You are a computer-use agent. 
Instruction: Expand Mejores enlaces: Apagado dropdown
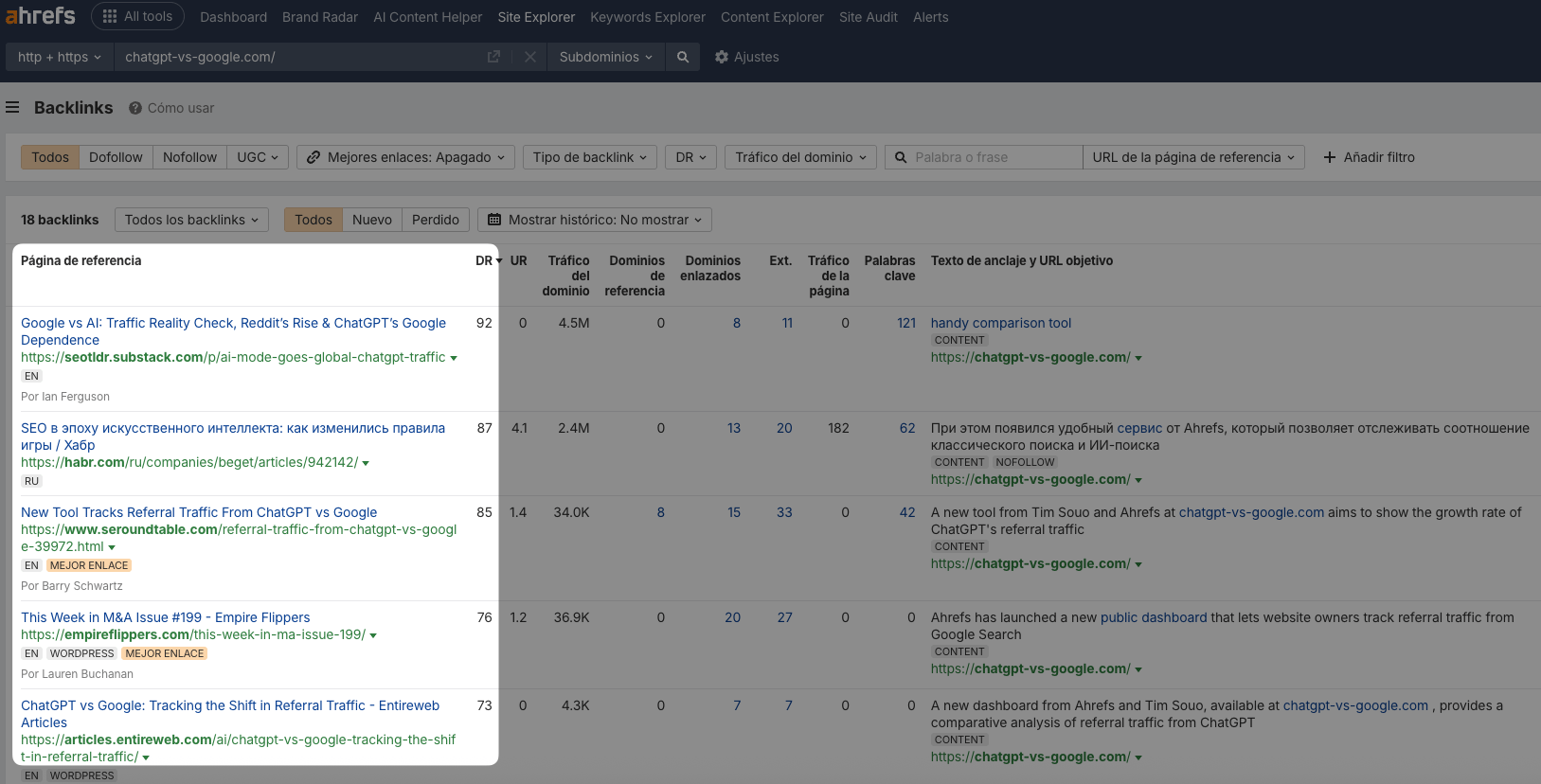(x=405, y=157)
